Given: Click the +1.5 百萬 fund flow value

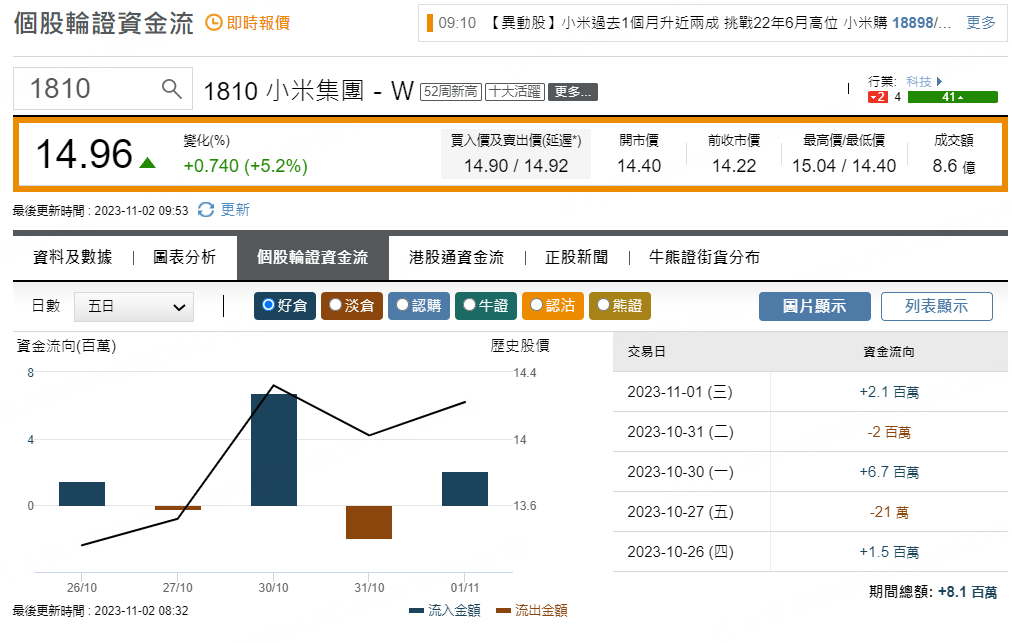Looking at the screenshot, I should tap(889, 552).
